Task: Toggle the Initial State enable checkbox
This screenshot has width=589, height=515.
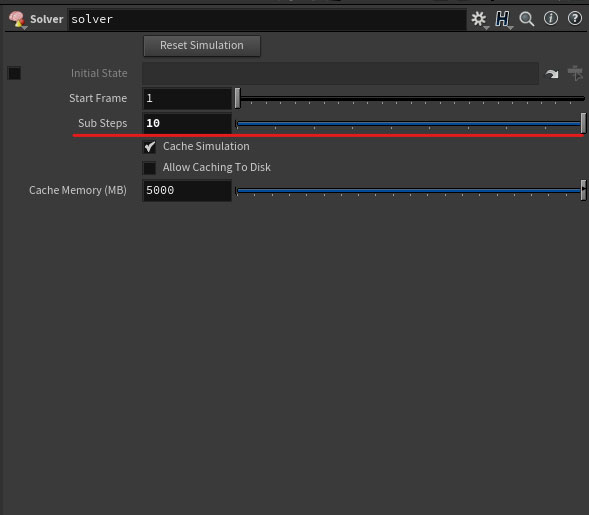Action: point(14,73)
